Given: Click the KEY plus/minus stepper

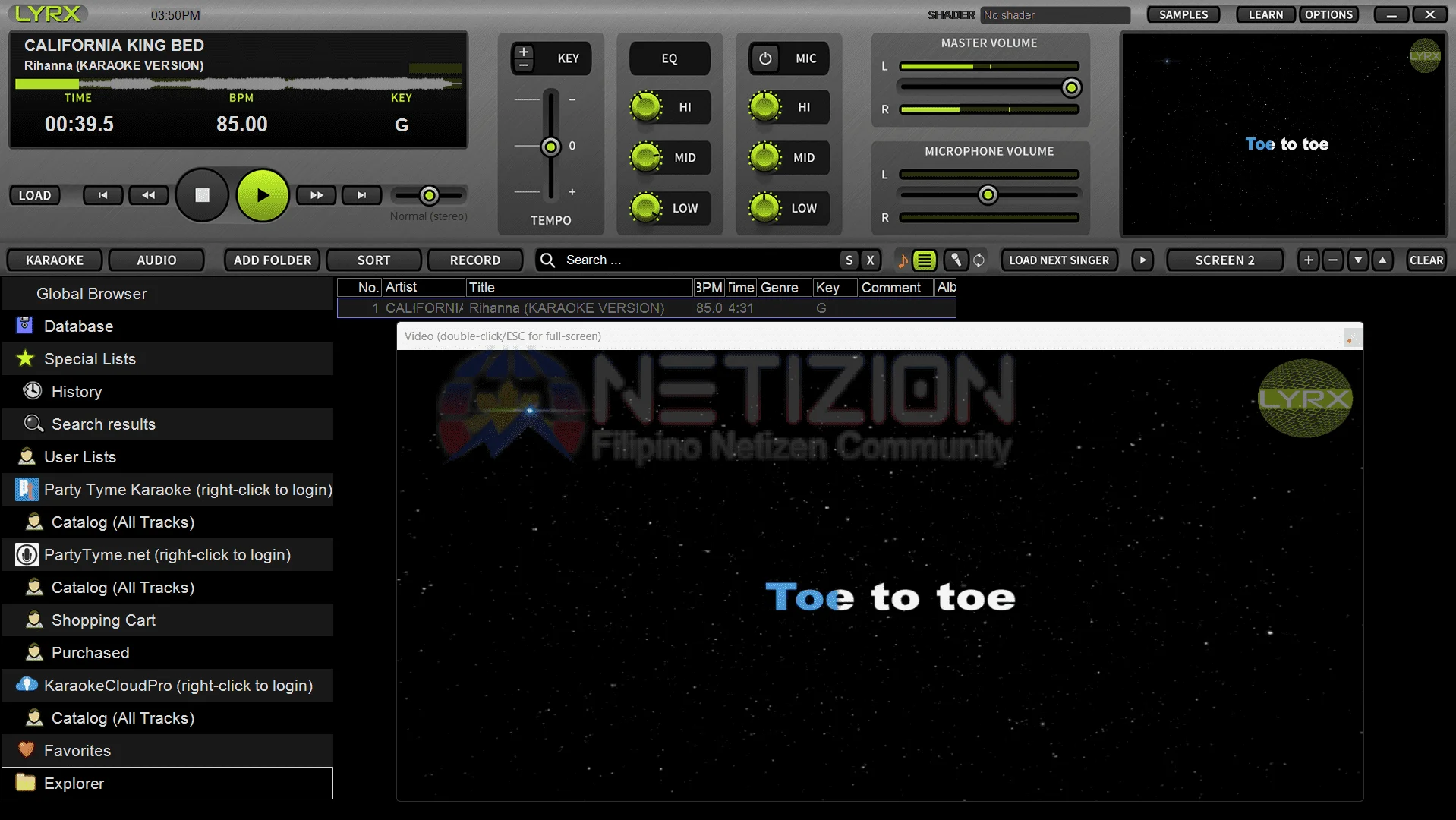Looking at the screenshot, I should 523,58.
